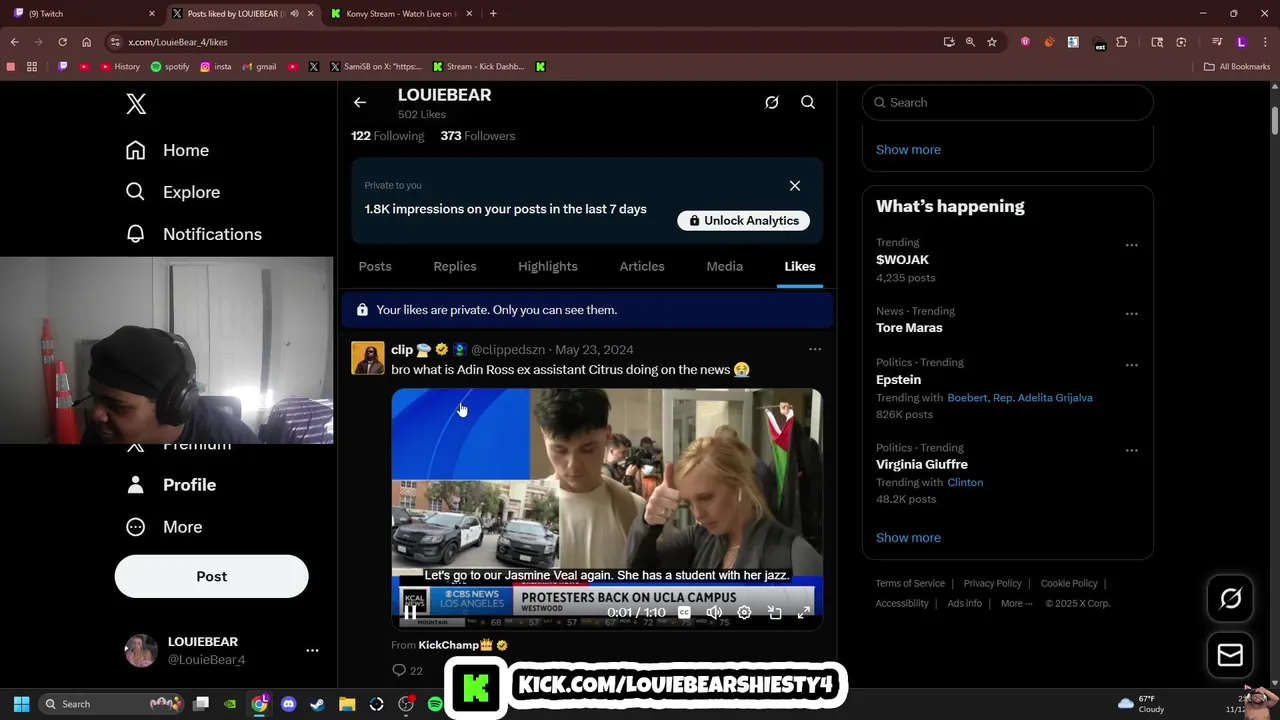1280x720 pixels.
Task: Open the 122 Following list
Action: [388, 136]
